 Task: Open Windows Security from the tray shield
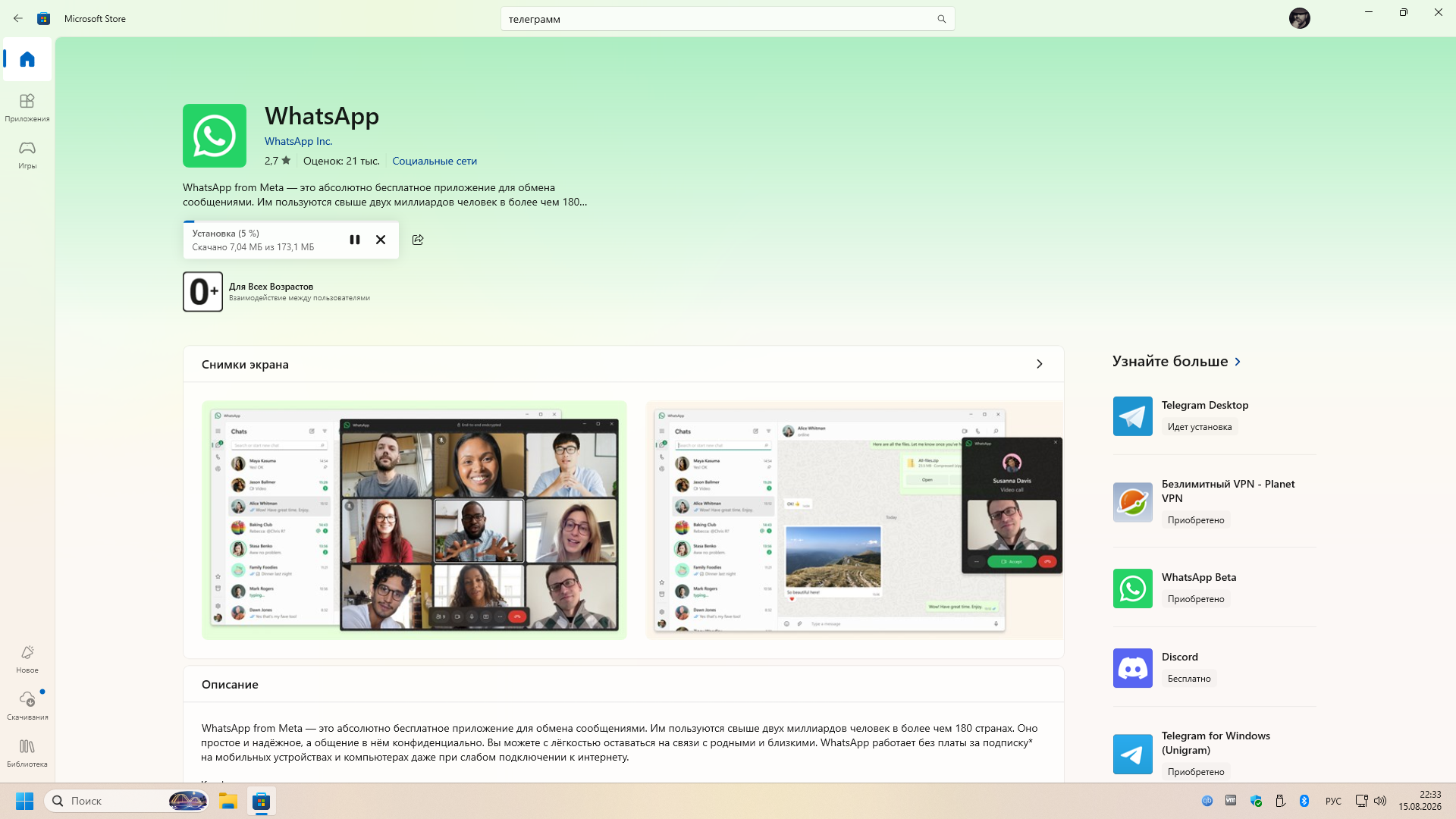(x=1256, y=801)
